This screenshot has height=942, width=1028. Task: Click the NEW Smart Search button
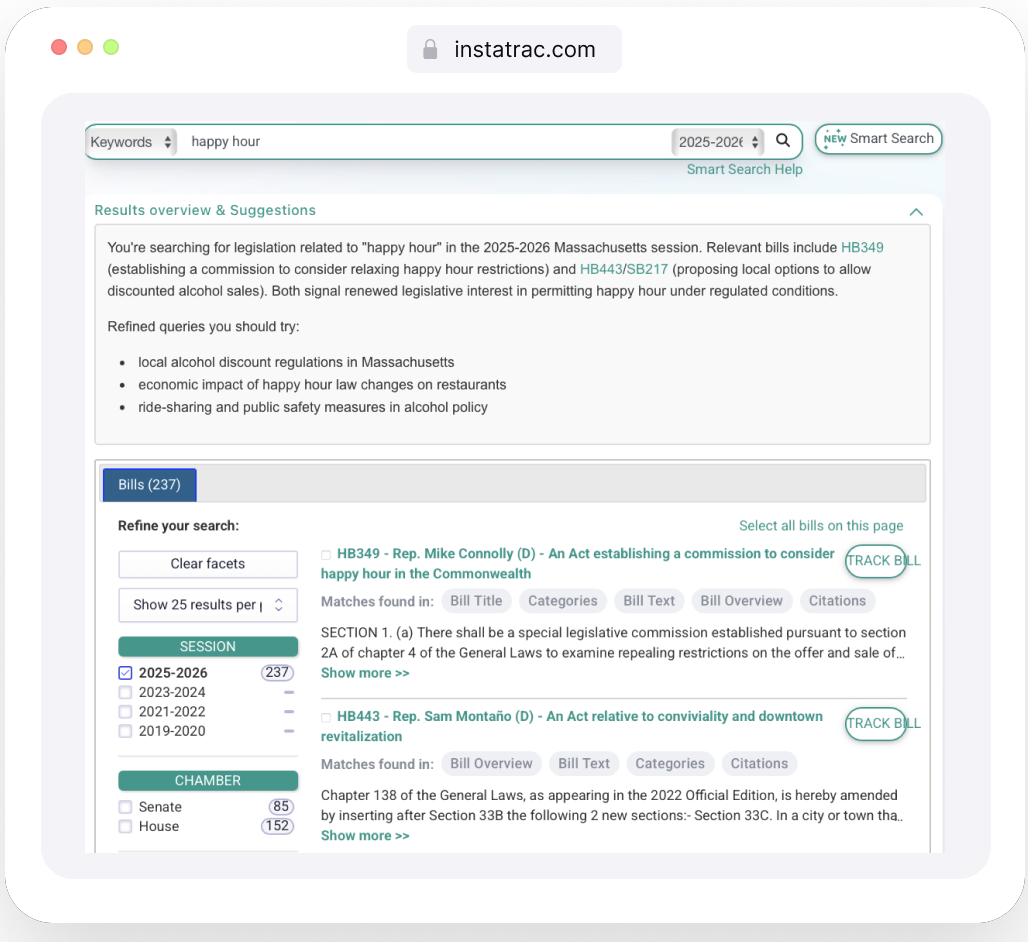[879, 139]
